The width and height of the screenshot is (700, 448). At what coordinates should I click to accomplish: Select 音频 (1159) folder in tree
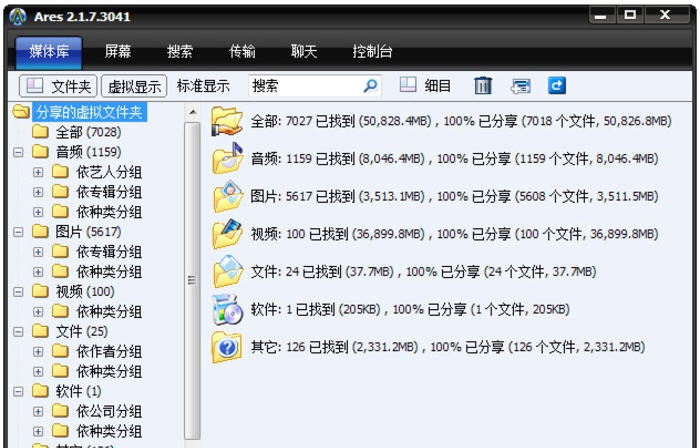click(x=88, y=152)
